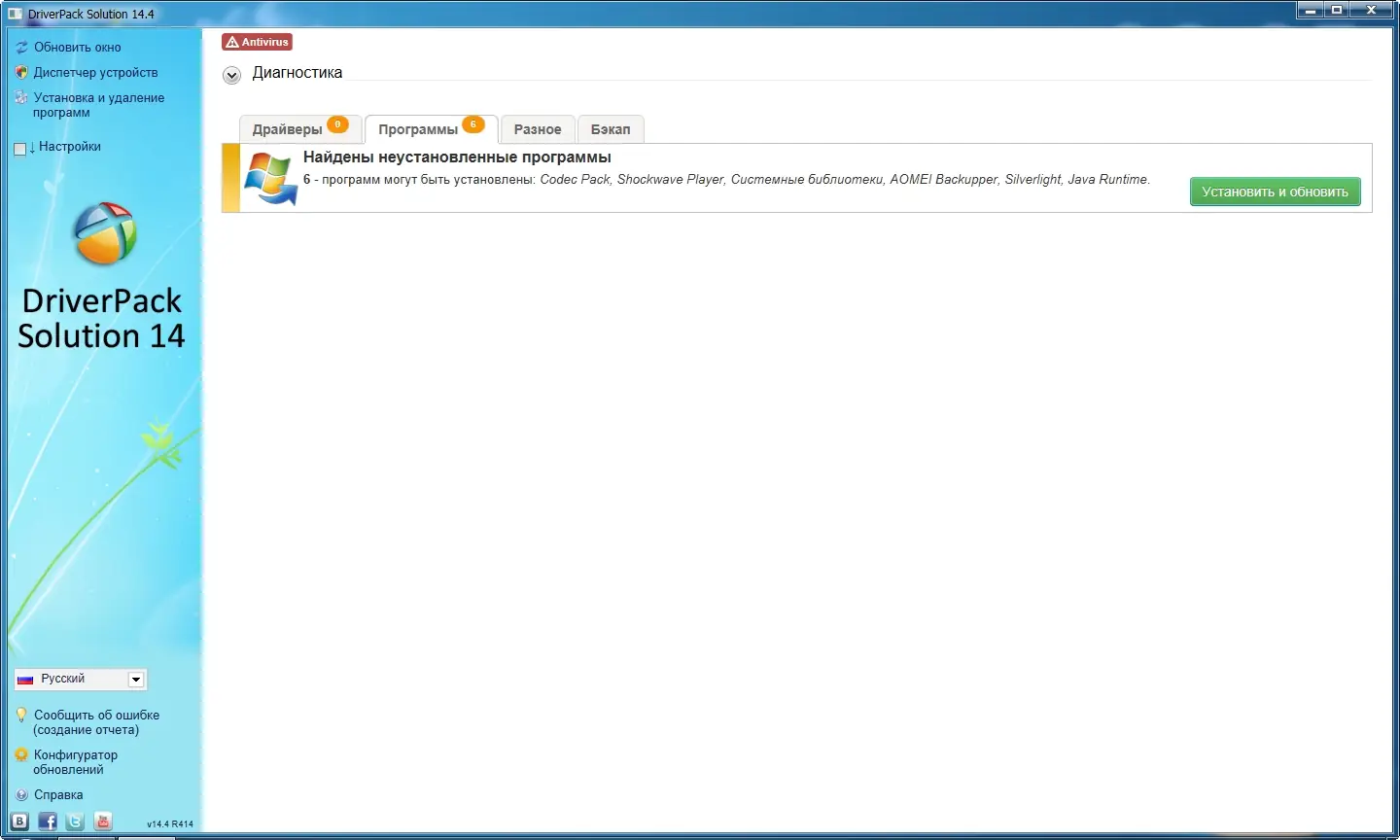The width and height of the screenshot is (1400, 840).
Task: Open Конфигуратор обновлений link
Action: tap(75, 762)
